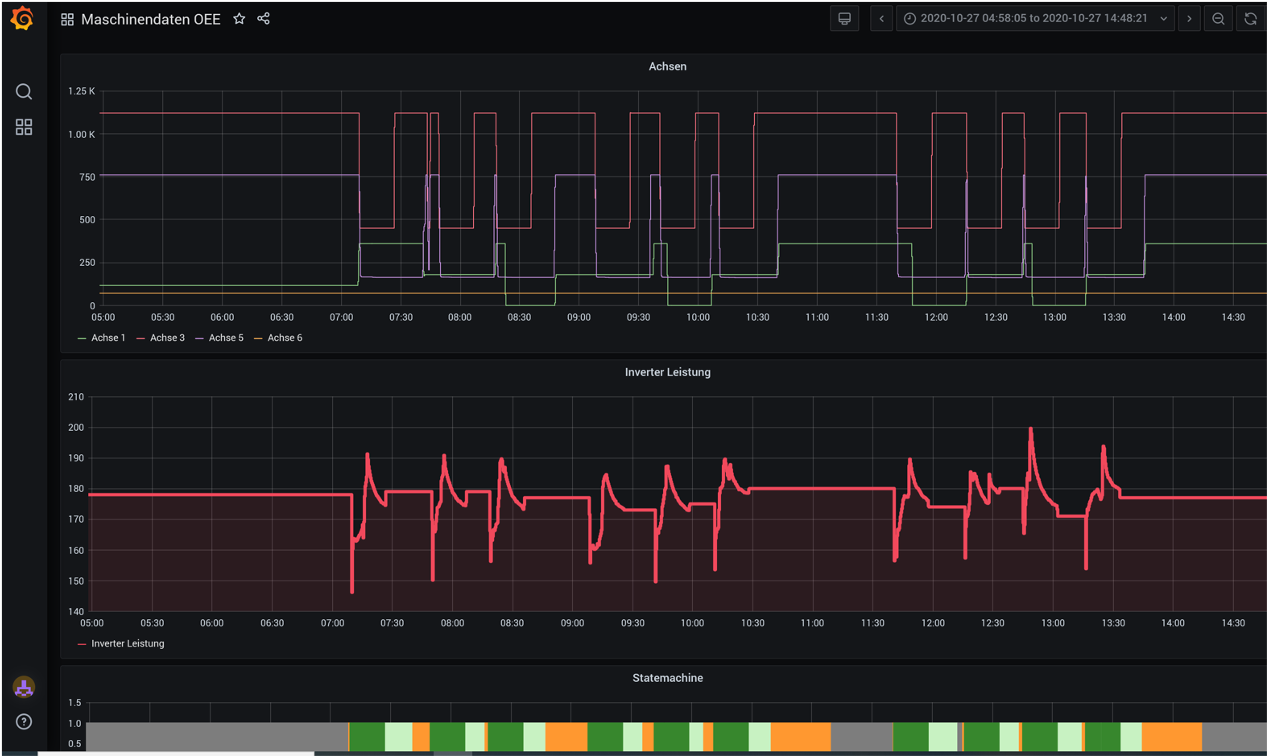Open the Dashboards grid icon in sidebar
Screen dimensions: 1268x756
click(x=24, y=127)
